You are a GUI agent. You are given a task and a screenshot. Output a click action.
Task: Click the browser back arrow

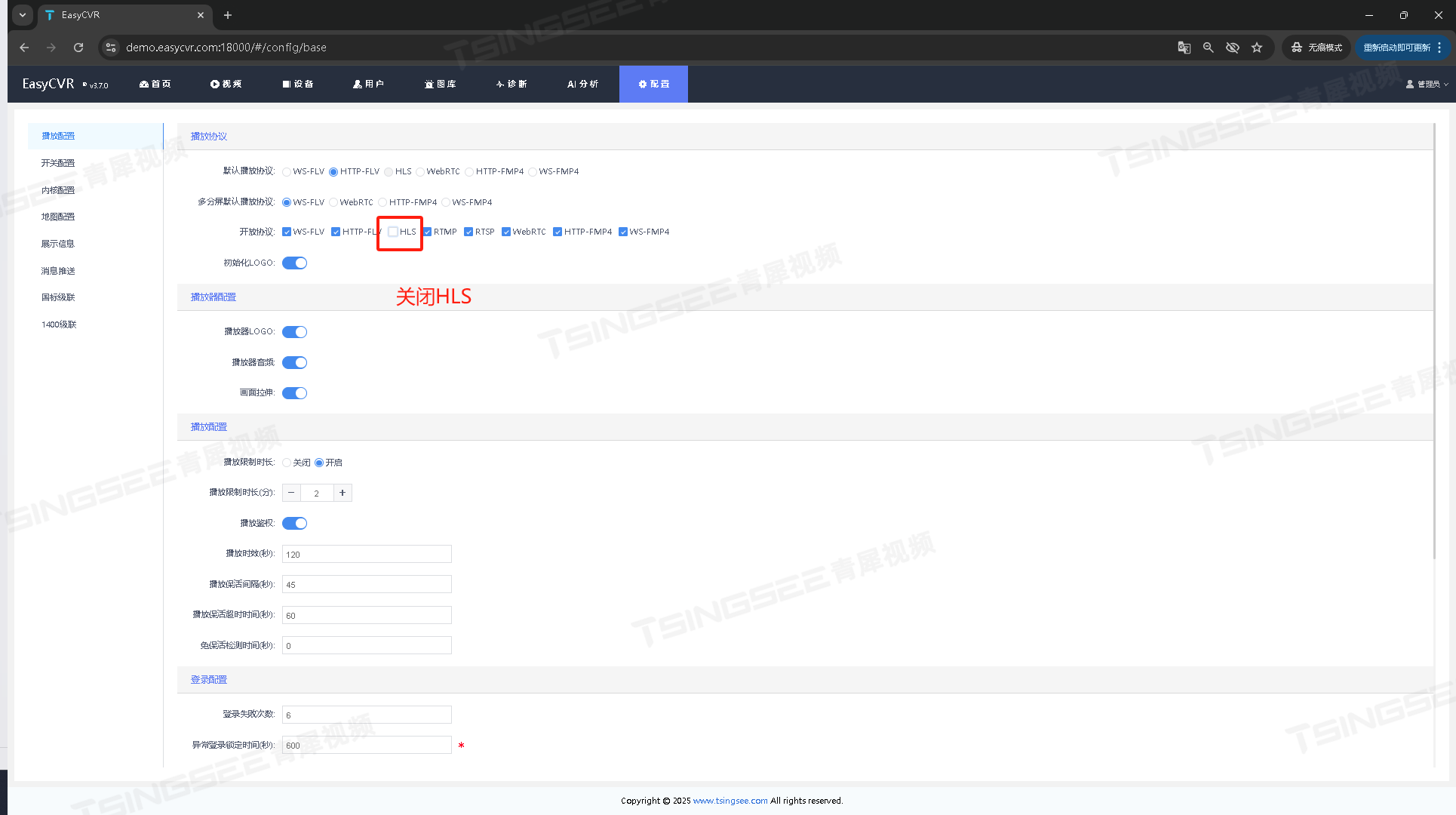(24, 48)
